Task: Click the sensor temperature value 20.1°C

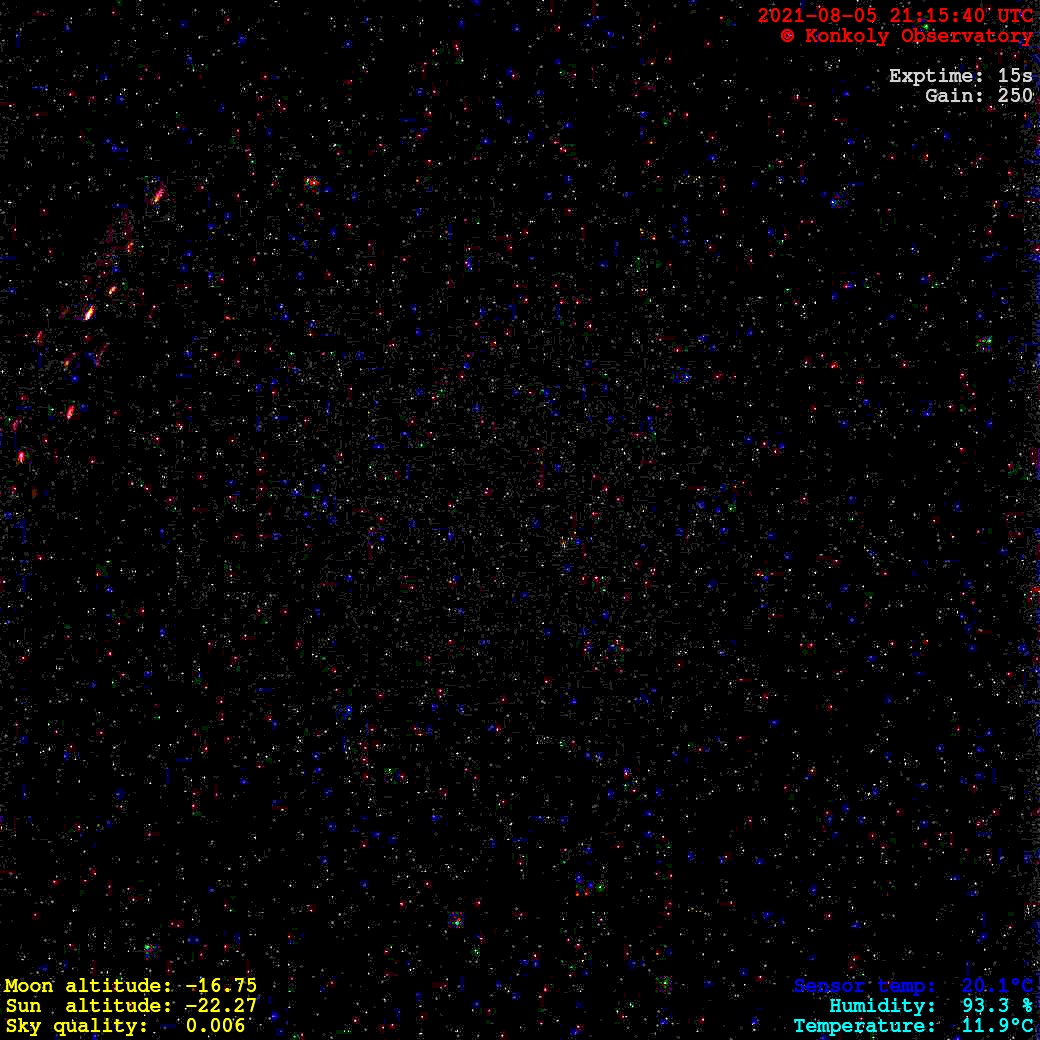Action: tap(997, 986)
